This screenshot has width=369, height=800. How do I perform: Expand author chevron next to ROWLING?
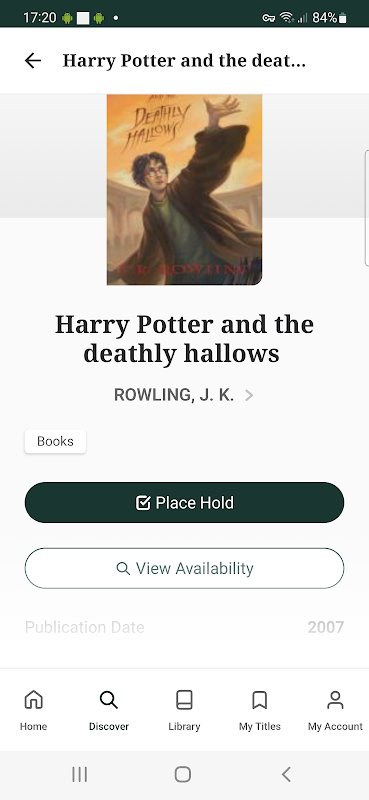coord(249,395)
